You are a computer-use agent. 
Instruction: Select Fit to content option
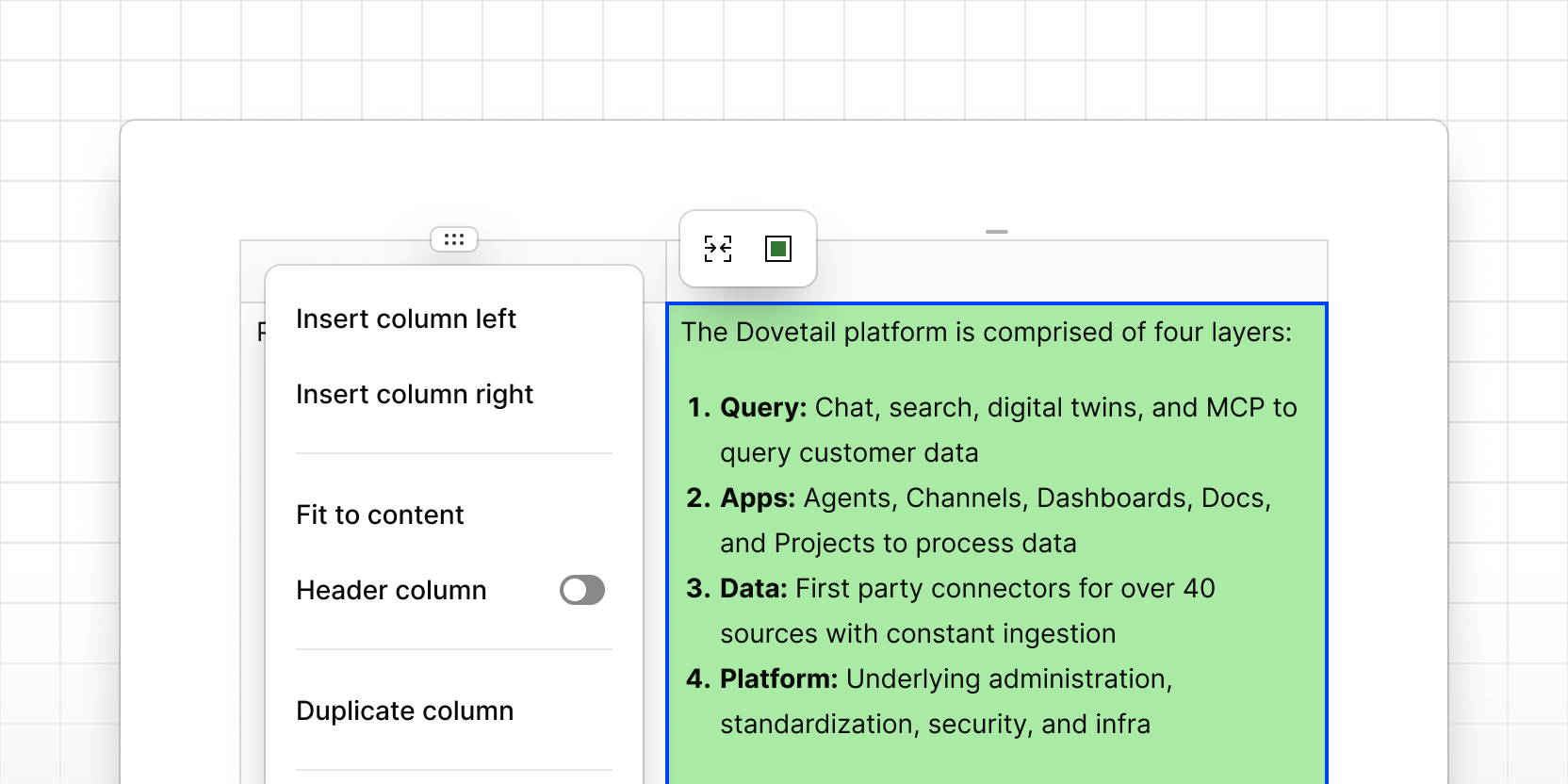point(380,514)
